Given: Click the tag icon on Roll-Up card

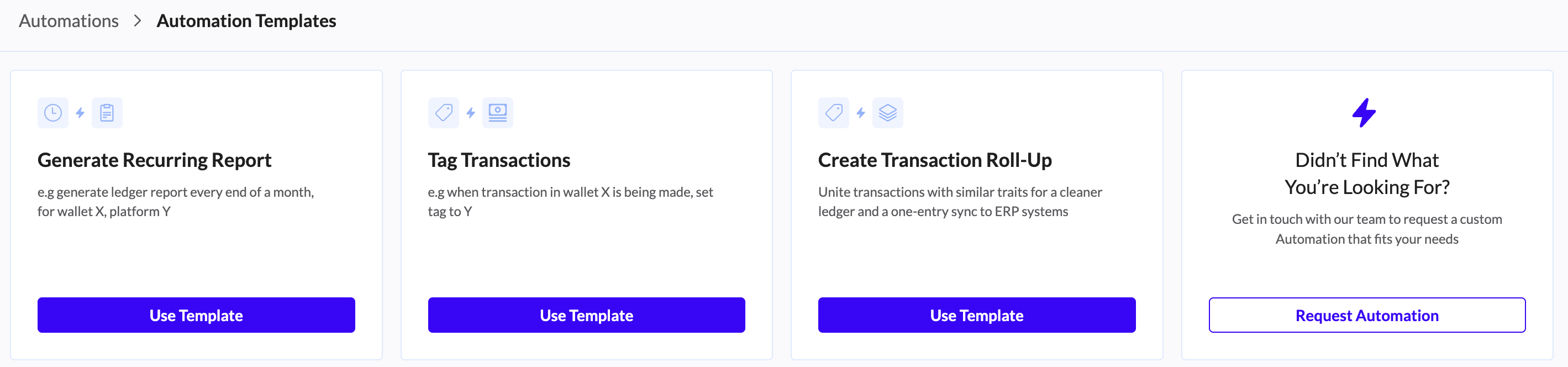Looking at the screenshot, I should [833, 113].
